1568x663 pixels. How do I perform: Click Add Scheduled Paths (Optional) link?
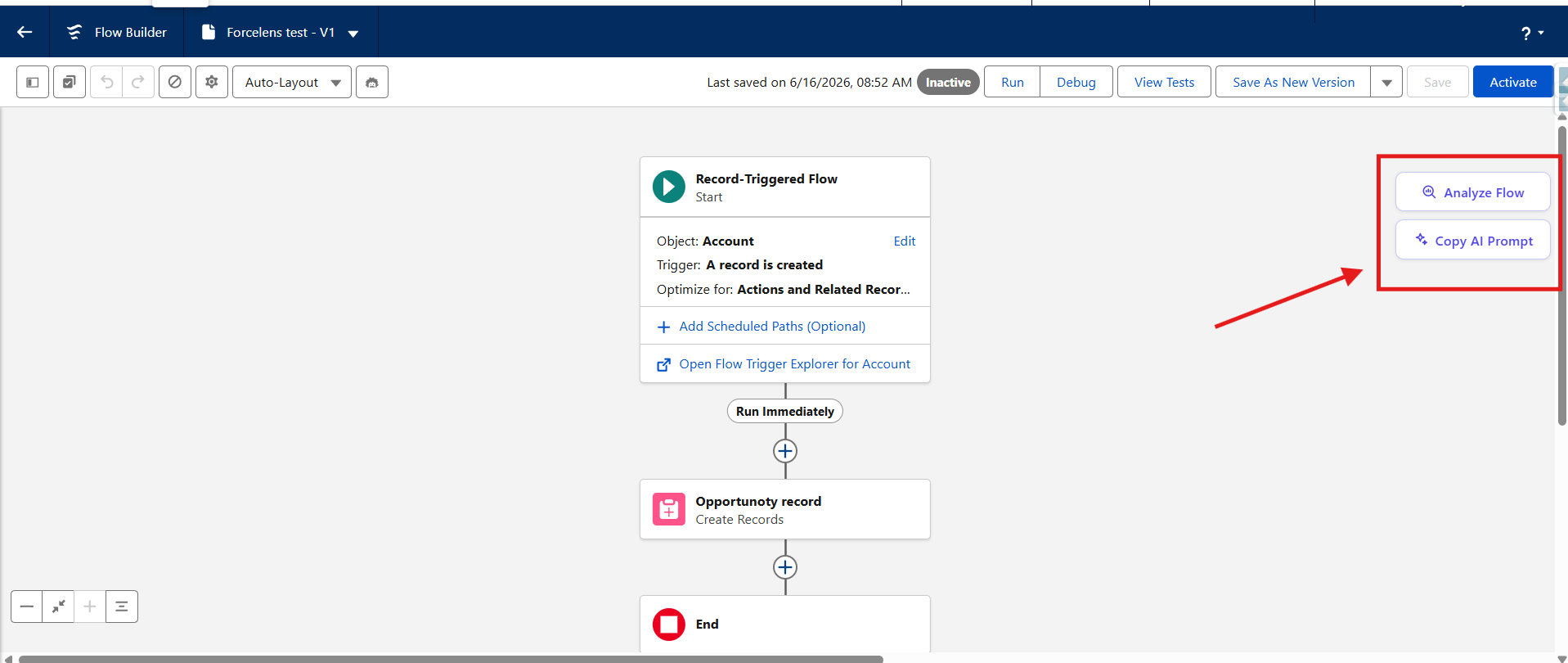pos(772,326)
